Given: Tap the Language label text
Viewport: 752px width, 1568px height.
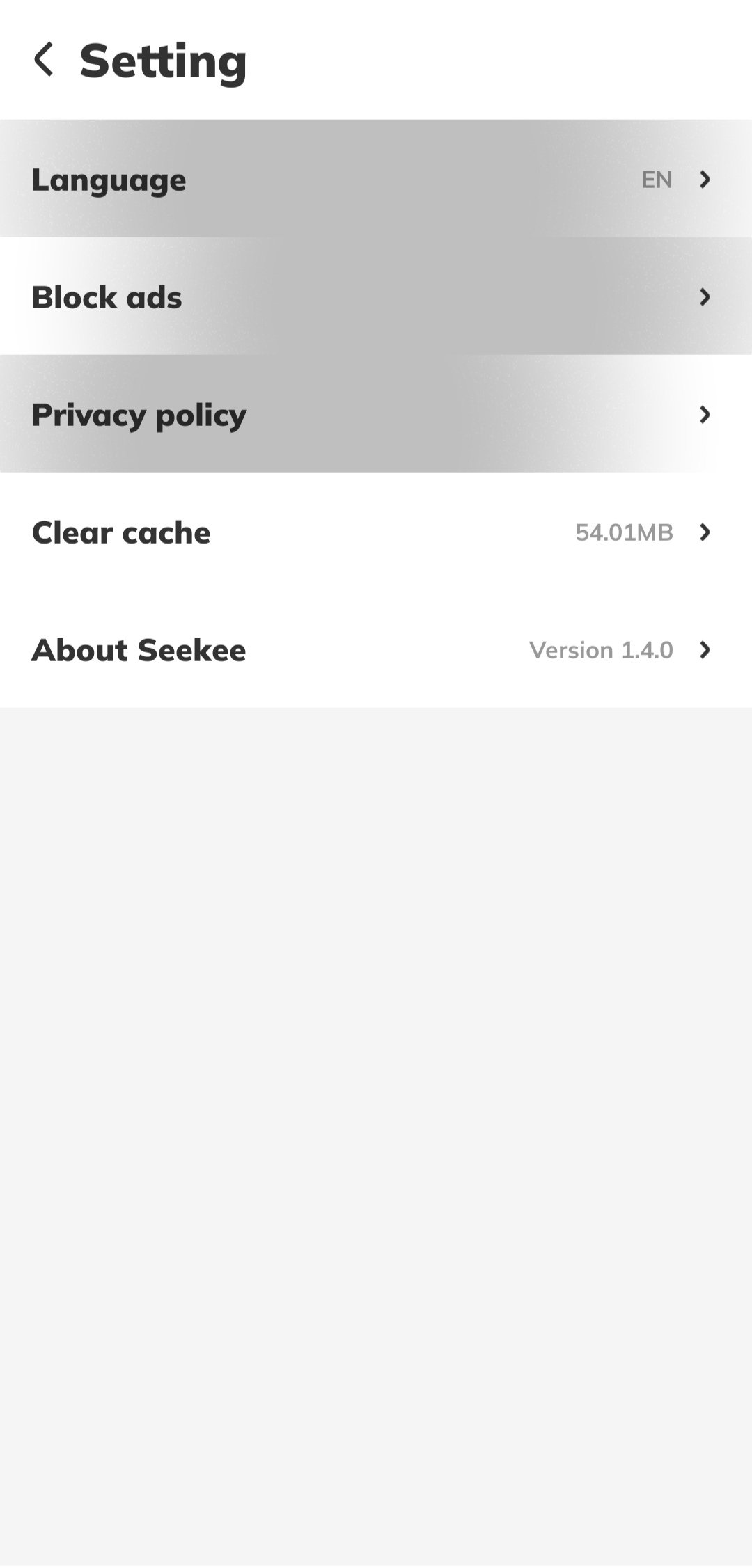Looking at the screenshot, I should coord(109,180).
